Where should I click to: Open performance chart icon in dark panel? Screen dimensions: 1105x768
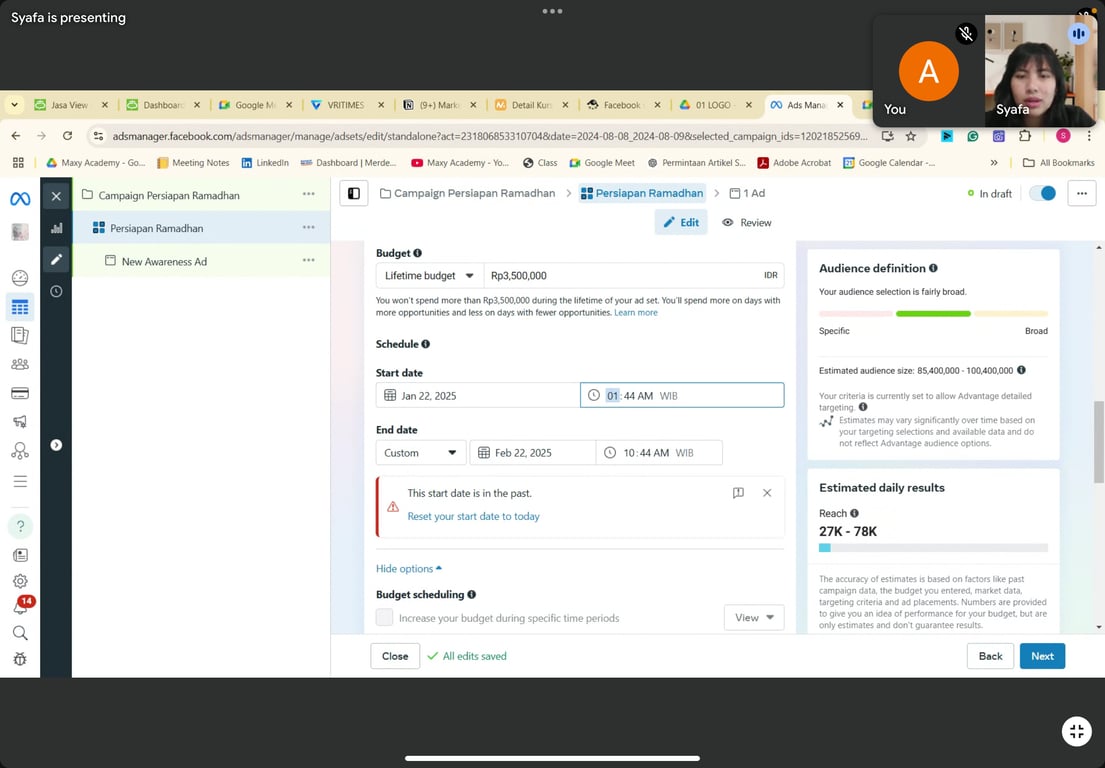point(56,228)
